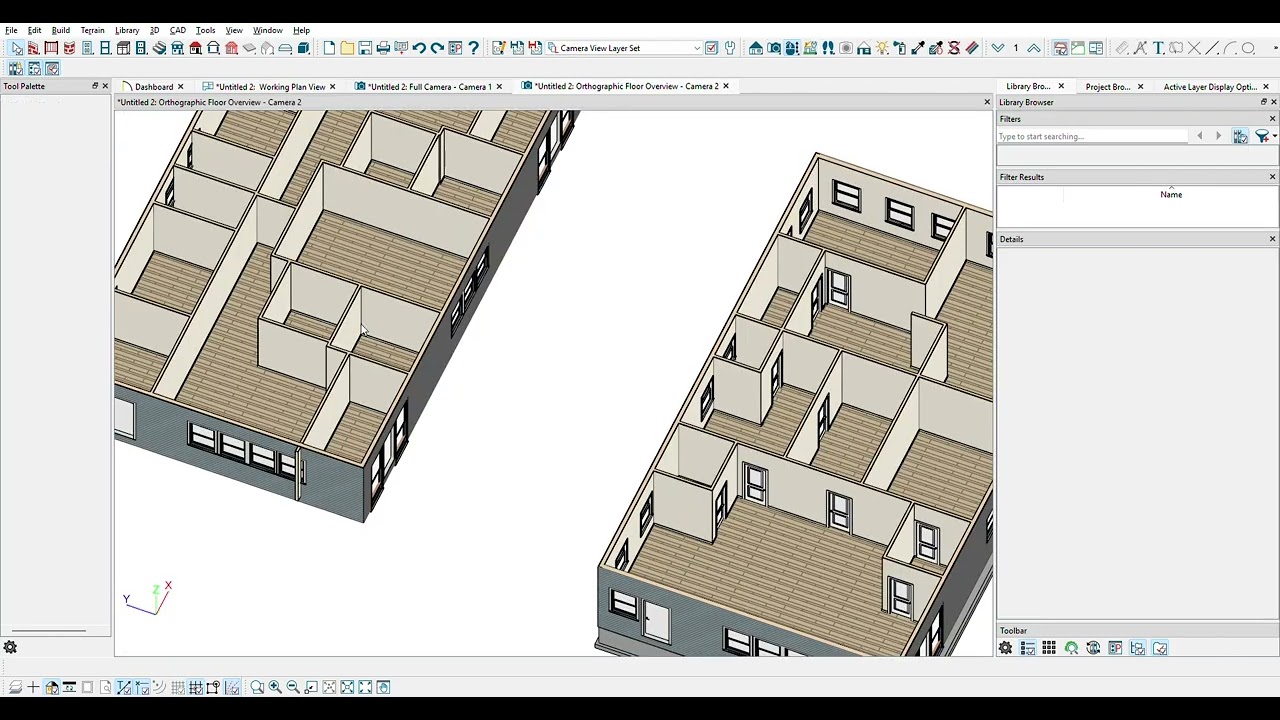Click the funnel filter icon in Filters
This screenshot has height=720, width=1280.
[x=1262, y=136]
